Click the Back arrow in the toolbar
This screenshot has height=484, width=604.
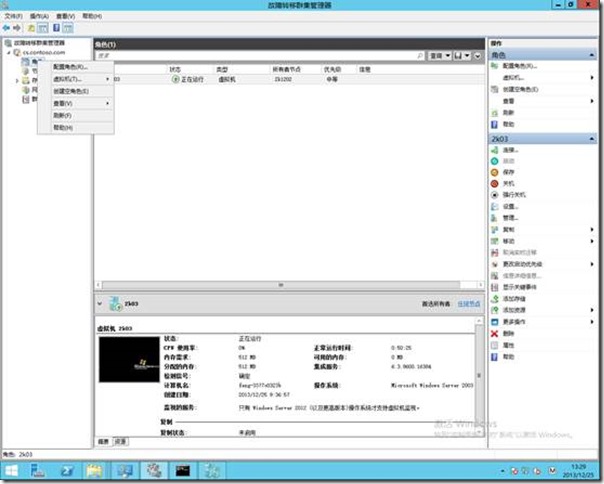[x=6, y=28]
